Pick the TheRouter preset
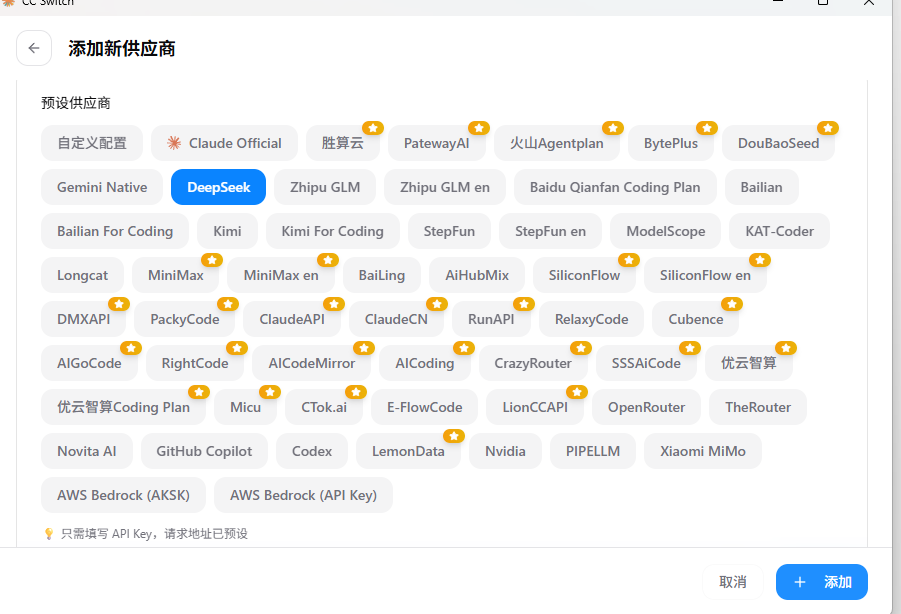This screenshot has width=901, height=614. [758, 407]
